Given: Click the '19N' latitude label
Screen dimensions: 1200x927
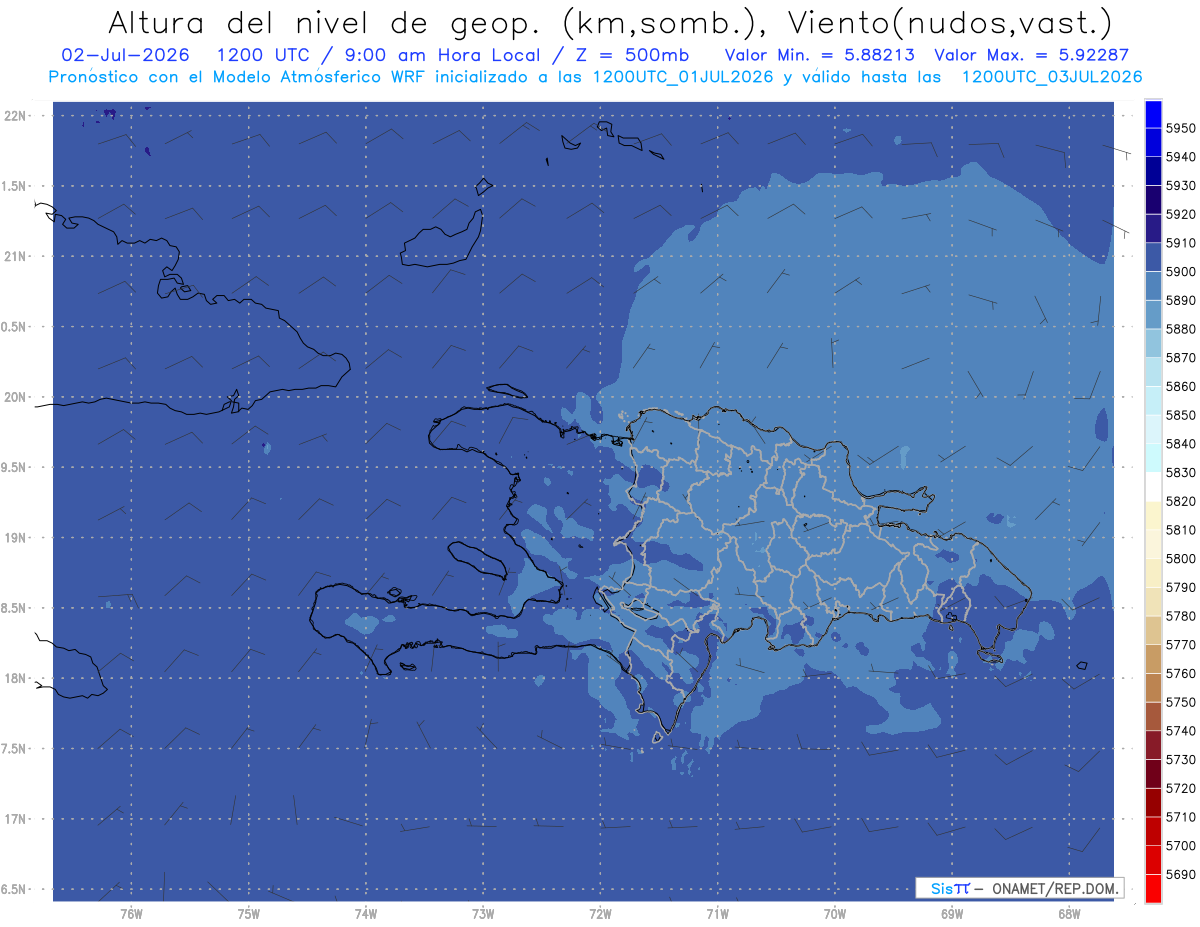Looking at the screenshot, I should click(x=17, y=537).
